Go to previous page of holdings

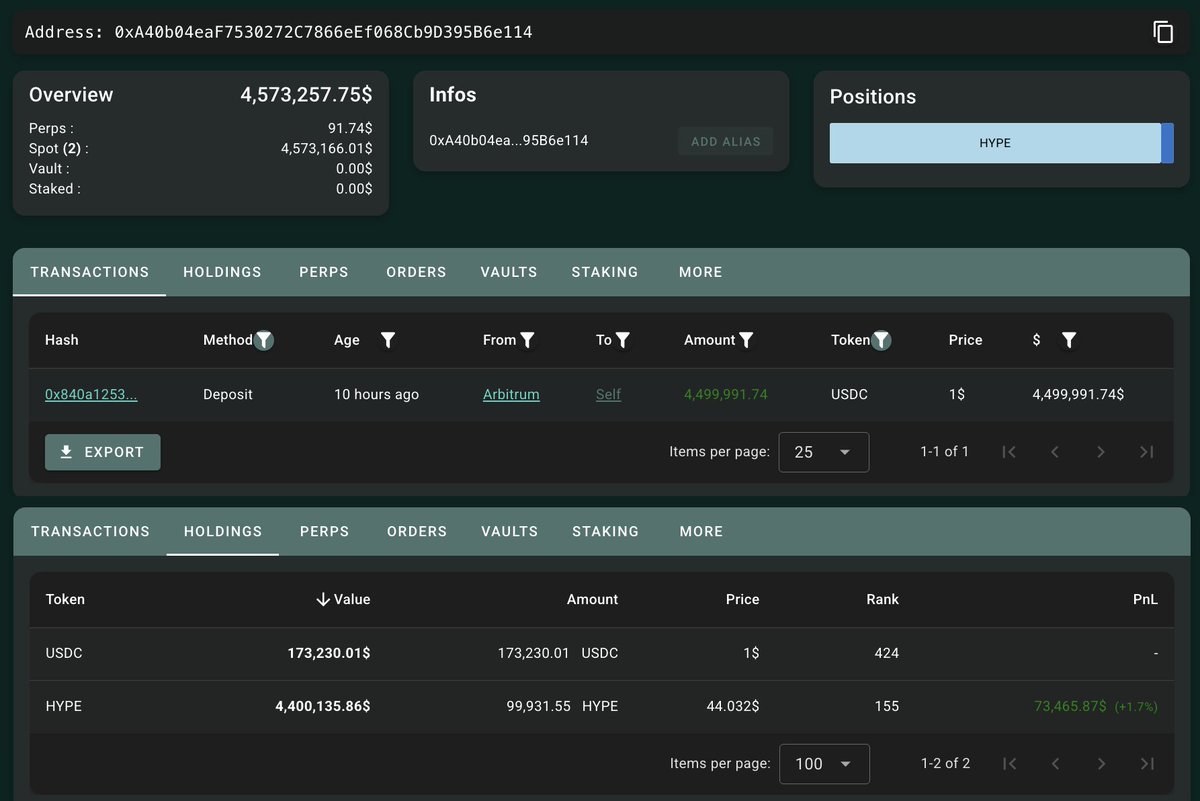tap(1056, 764)
